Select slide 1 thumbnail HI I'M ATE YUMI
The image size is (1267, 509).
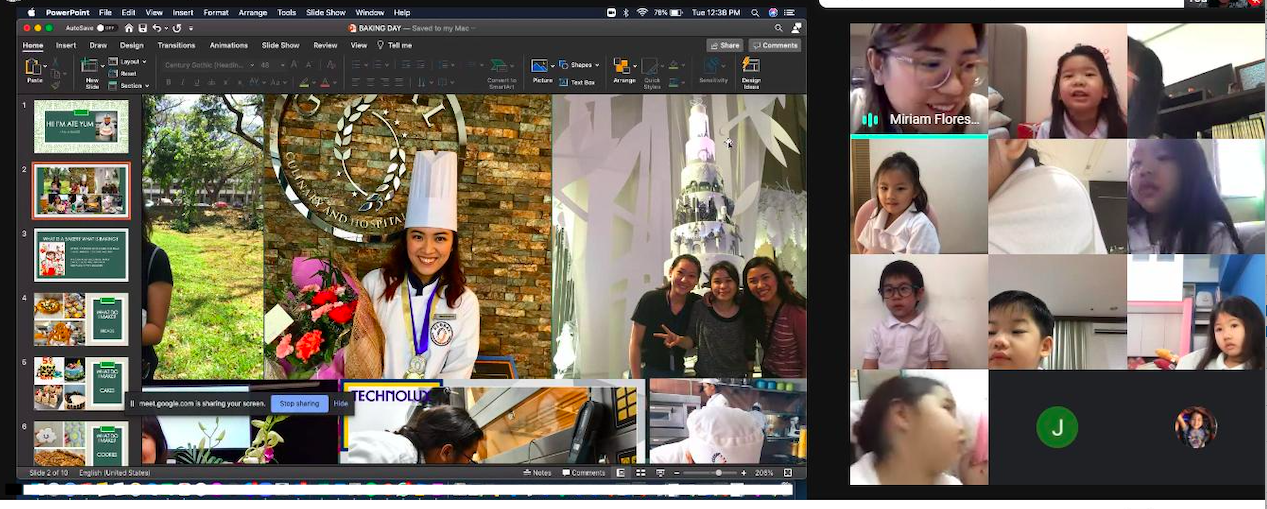click(x=81, y=126)
